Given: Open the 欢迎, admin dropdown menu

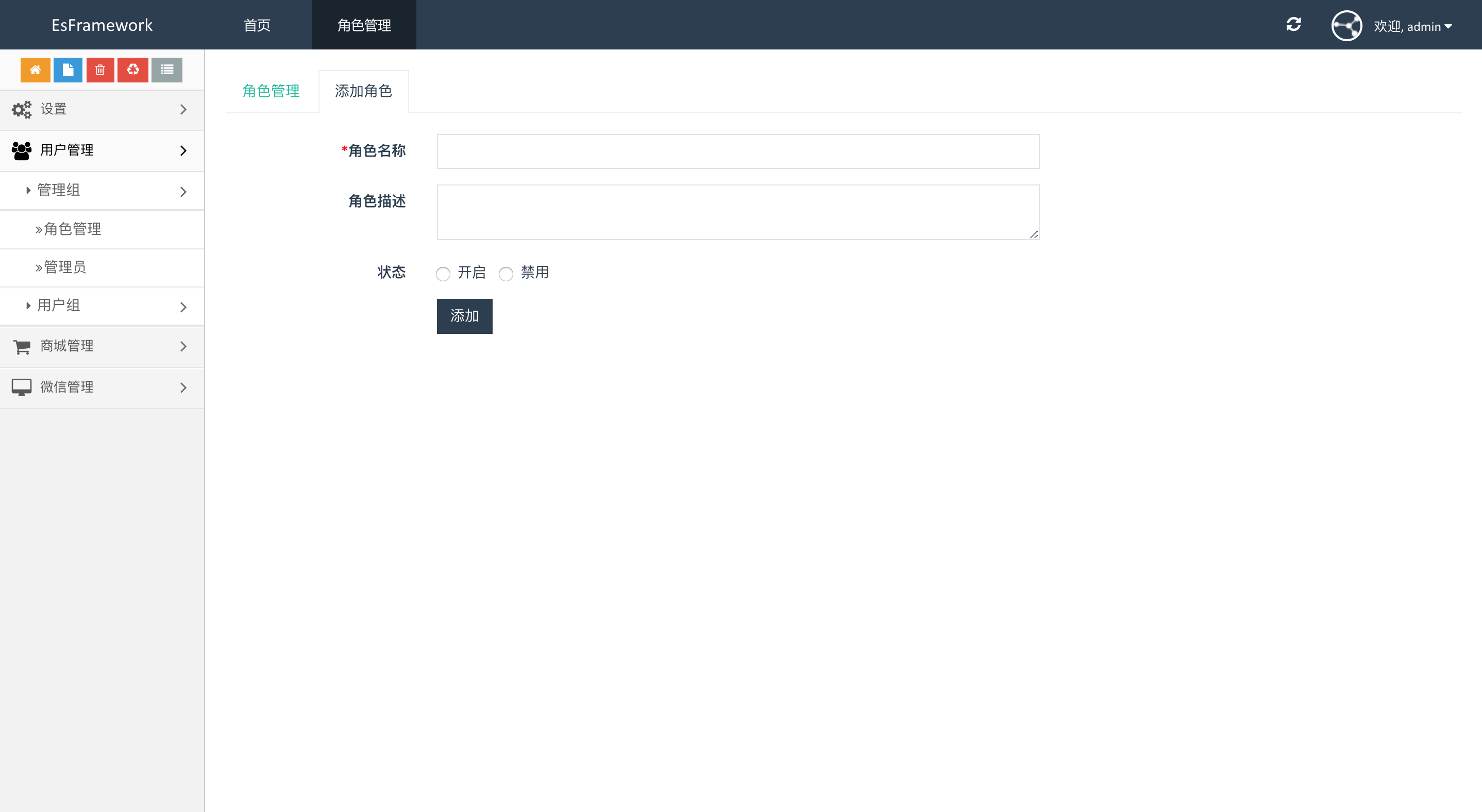Looking at the screenshot, I should tap(1412, 26).
